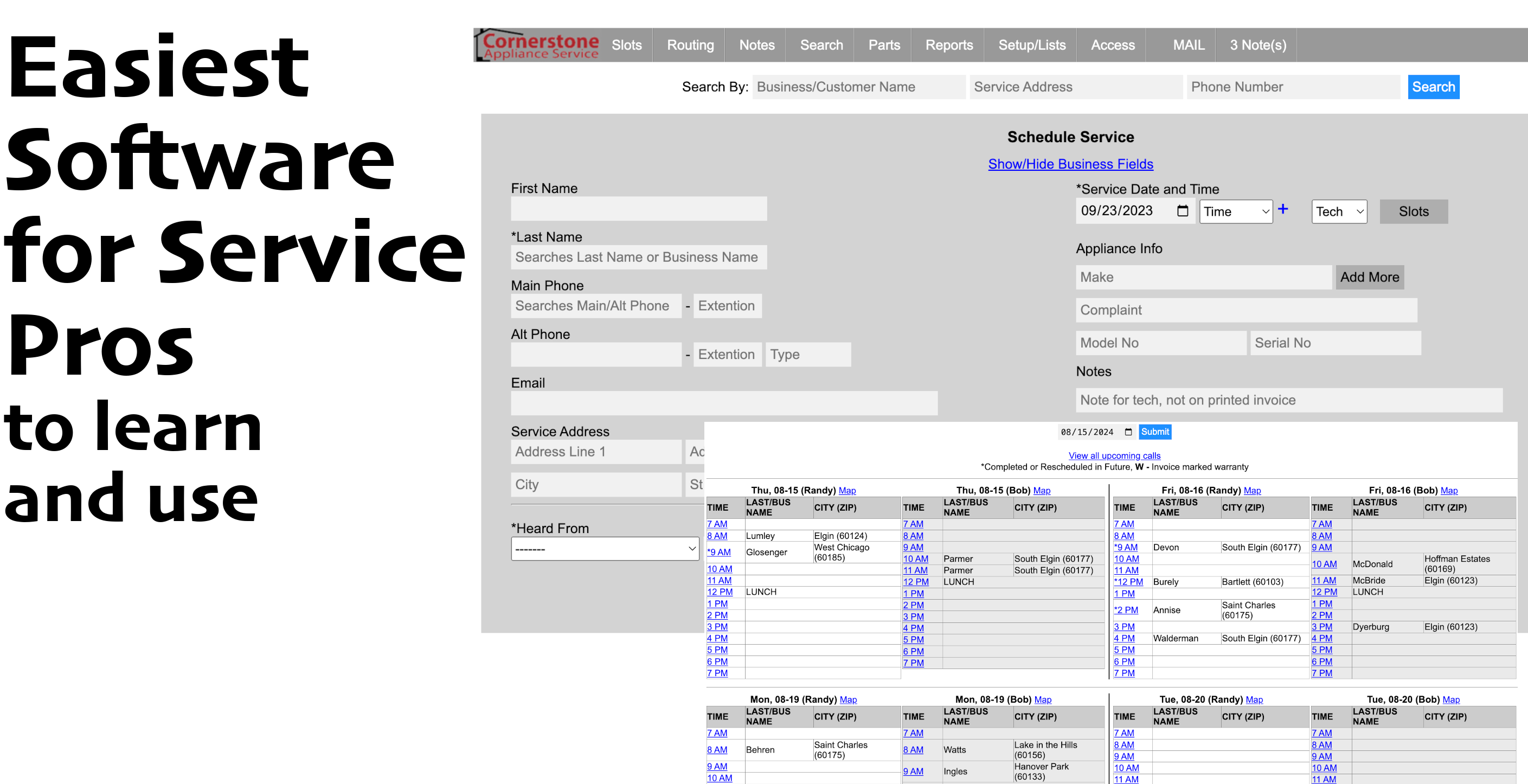
Task: Open the calendar icon next to 08/15/2024
Action: point(1128,432)
